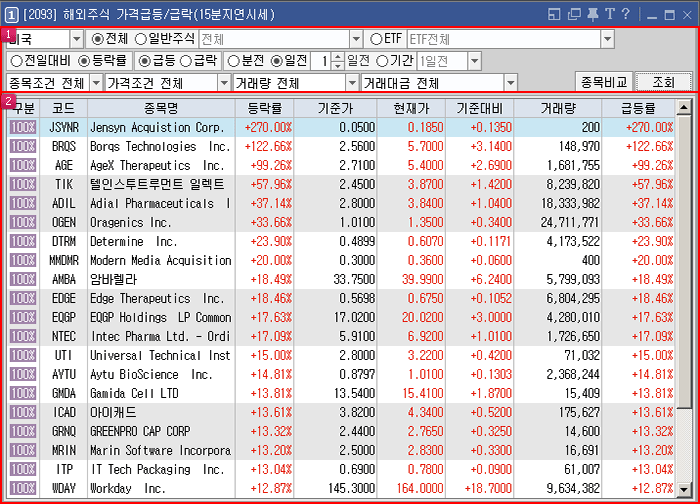The image size is (700, 504).
Task: Click the 100% badge for AMBA row
Action: (x=23, y=279)
